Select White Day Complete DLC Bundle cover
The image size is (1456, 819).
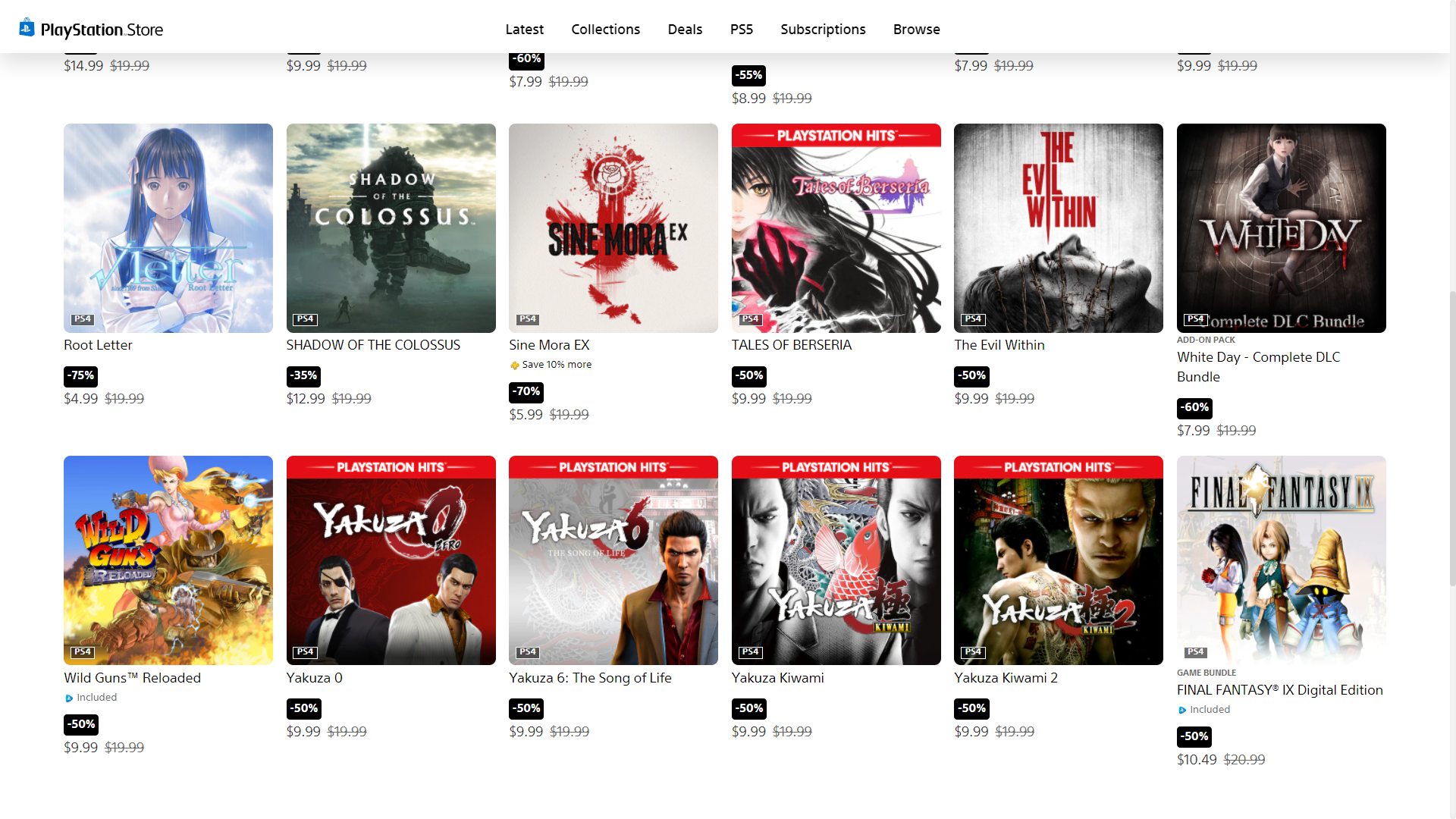point(1282,228)
